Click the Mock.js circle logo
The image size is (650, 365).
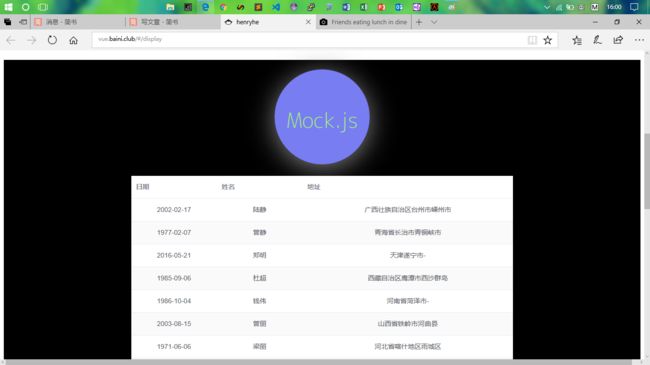(x=322, y=117)
